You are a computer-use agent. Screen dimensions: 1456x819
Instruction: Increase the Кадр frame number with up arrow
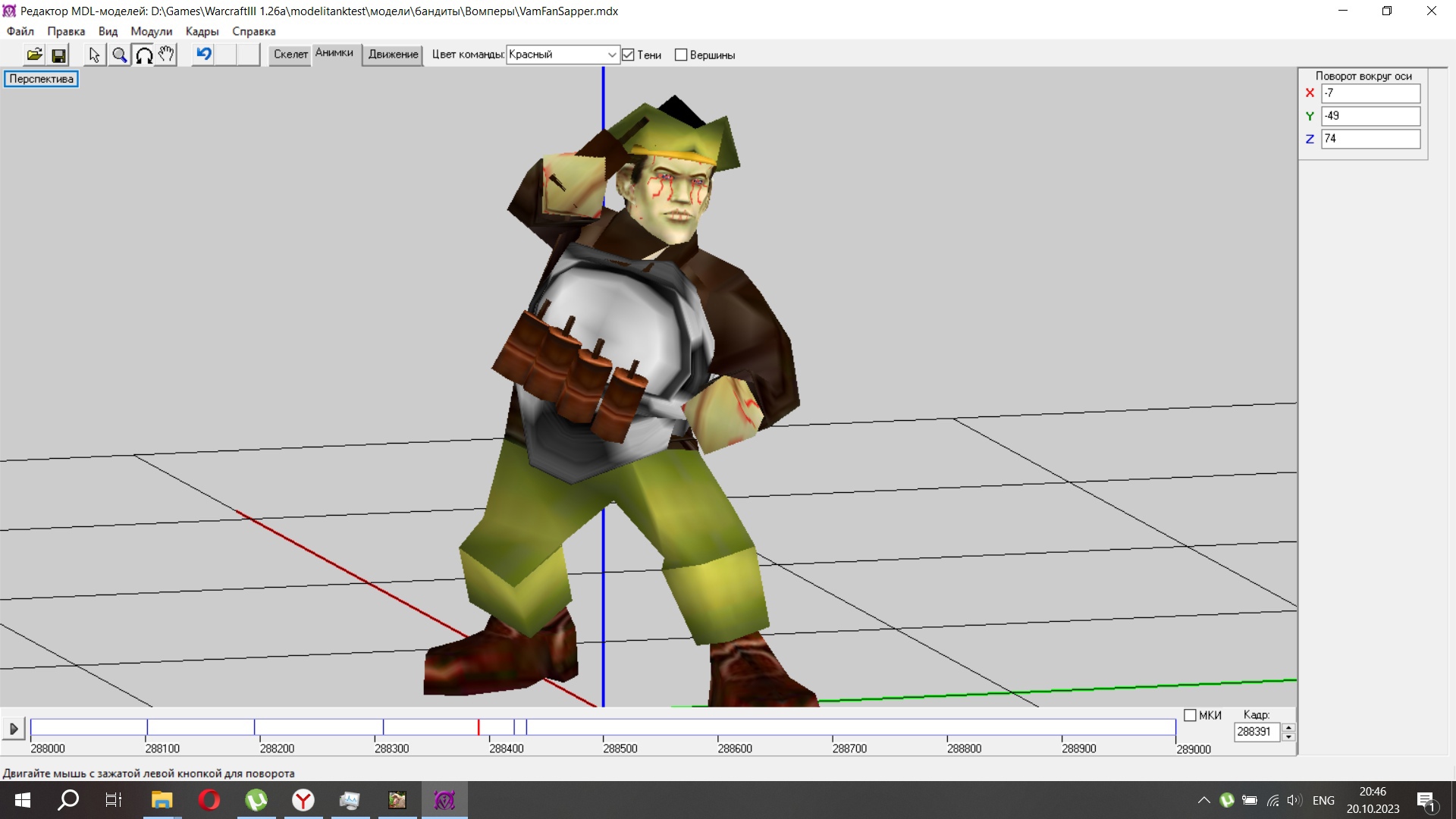pos(1288,727)
